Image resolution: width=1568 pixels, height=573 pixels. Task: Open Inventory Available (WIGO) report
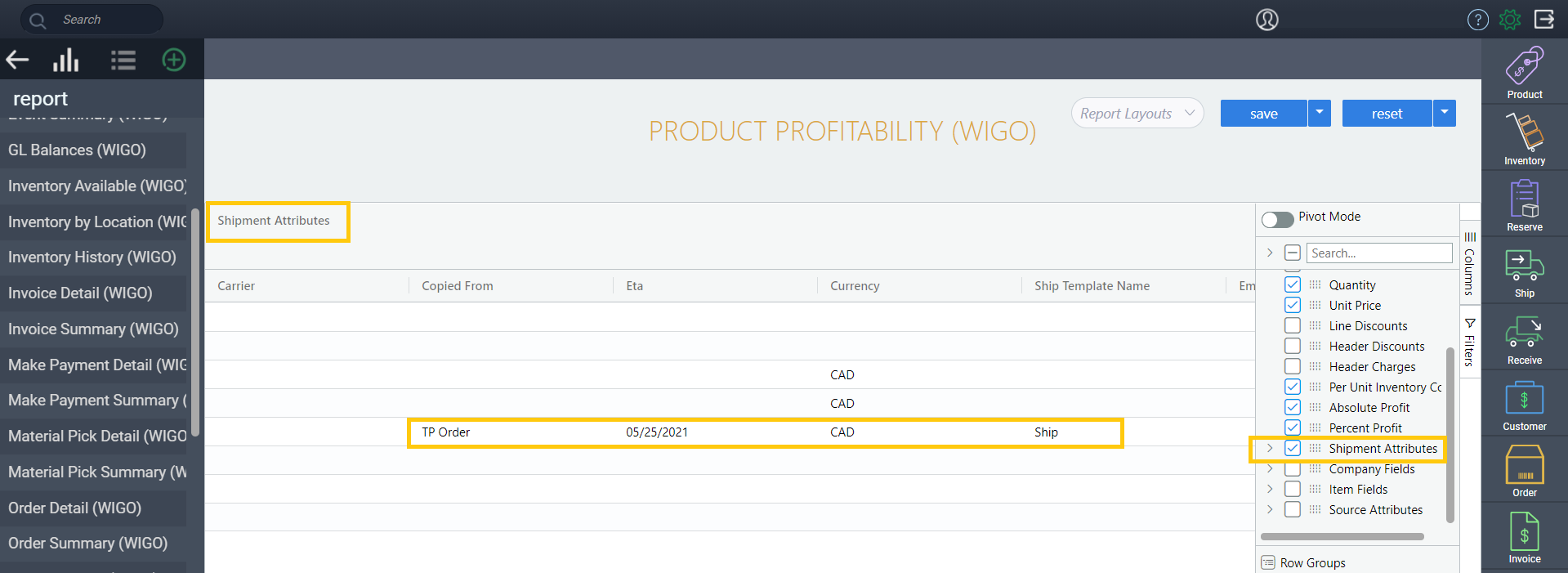point(93,186)
